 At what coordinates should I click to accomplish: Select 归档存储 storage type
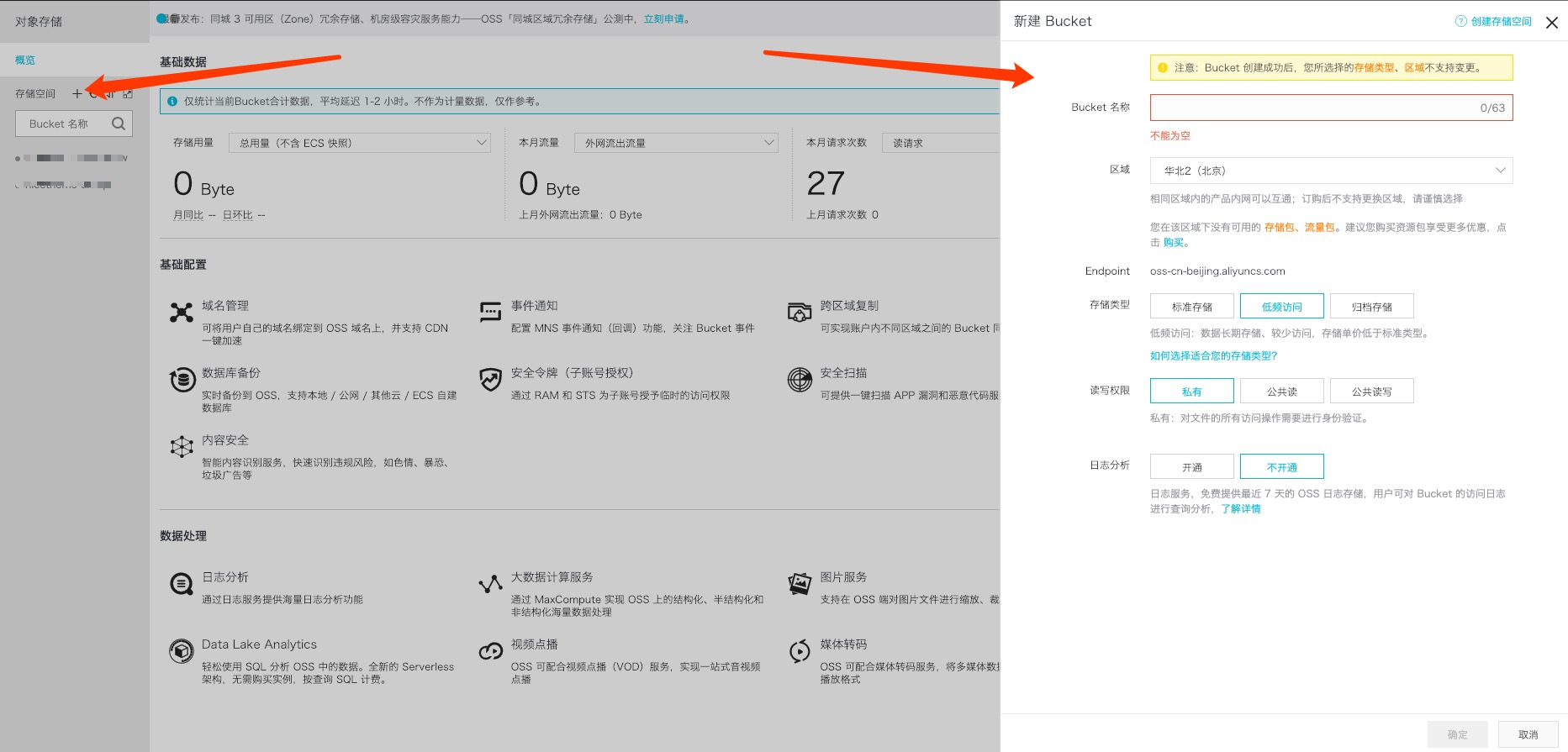1371,306
